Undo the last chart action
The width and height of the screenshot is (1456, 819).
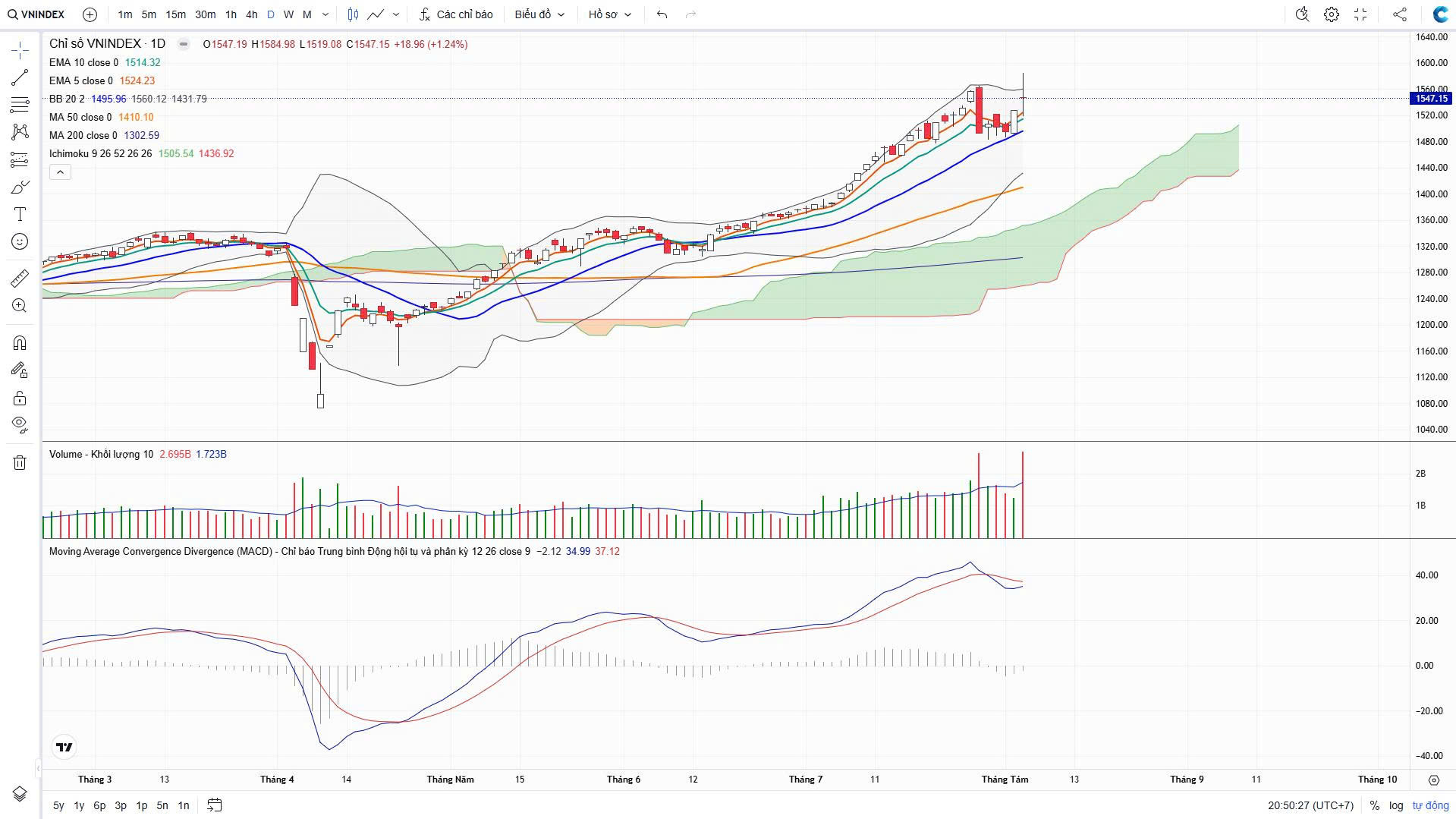[662, 14]
